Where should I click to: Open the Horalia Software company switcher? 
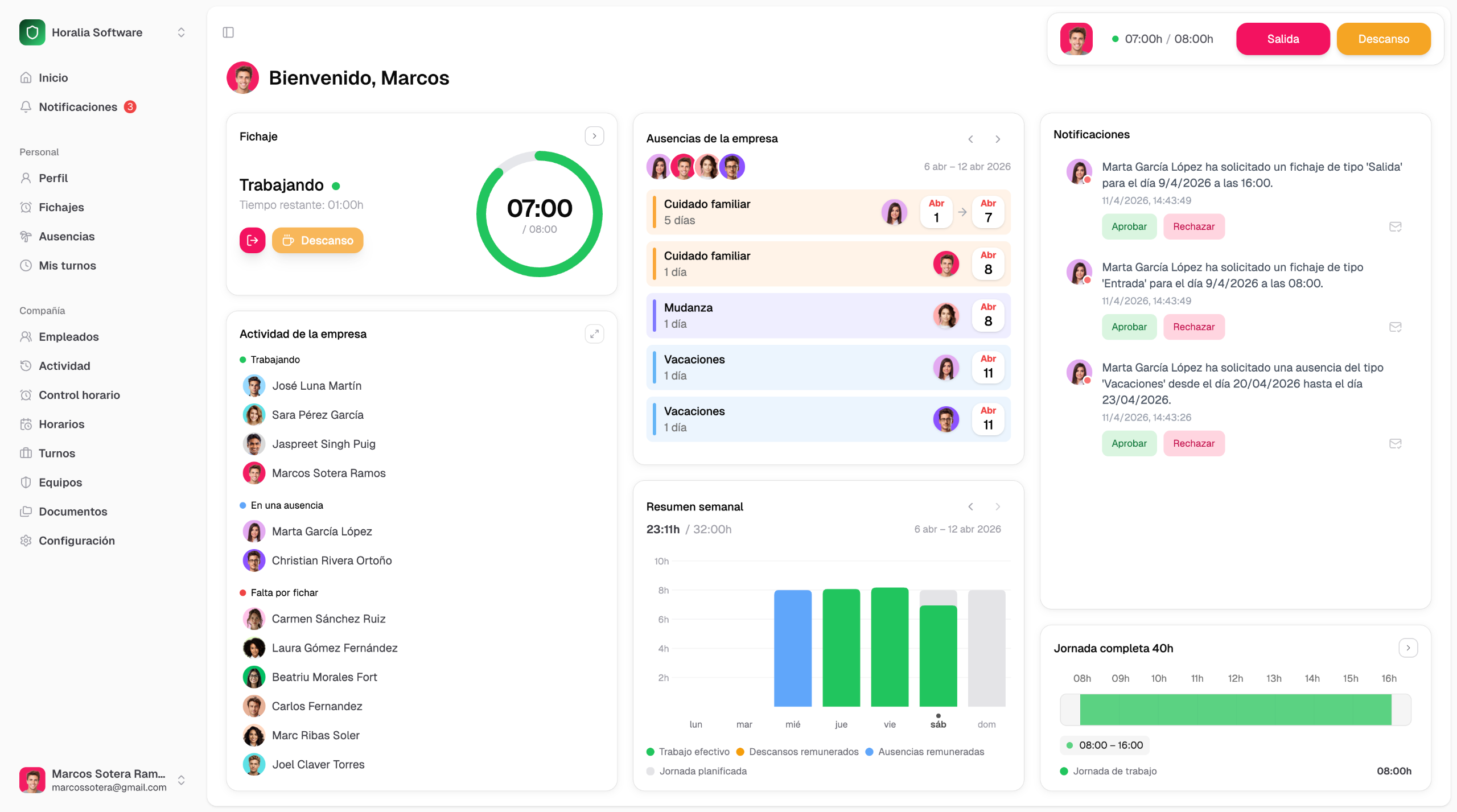[x=181, y=32]
